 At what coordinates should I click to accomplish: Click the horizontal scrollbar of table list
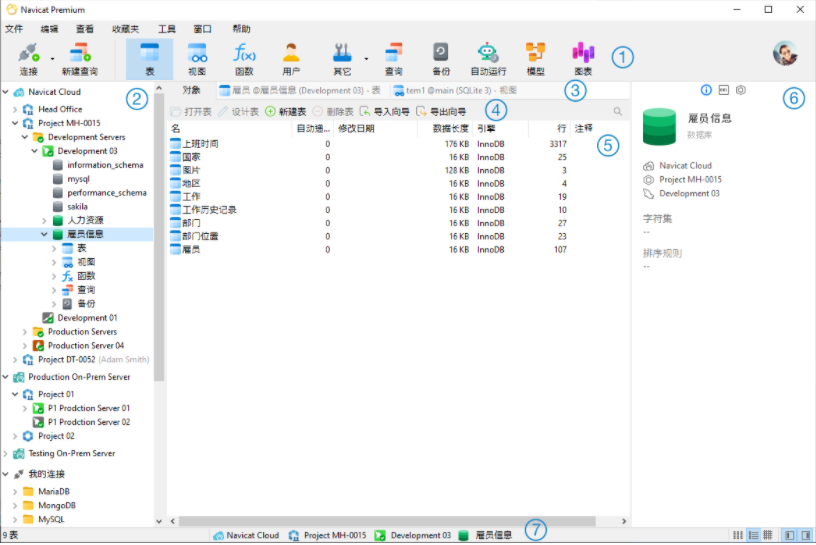(x=387, y=522)
